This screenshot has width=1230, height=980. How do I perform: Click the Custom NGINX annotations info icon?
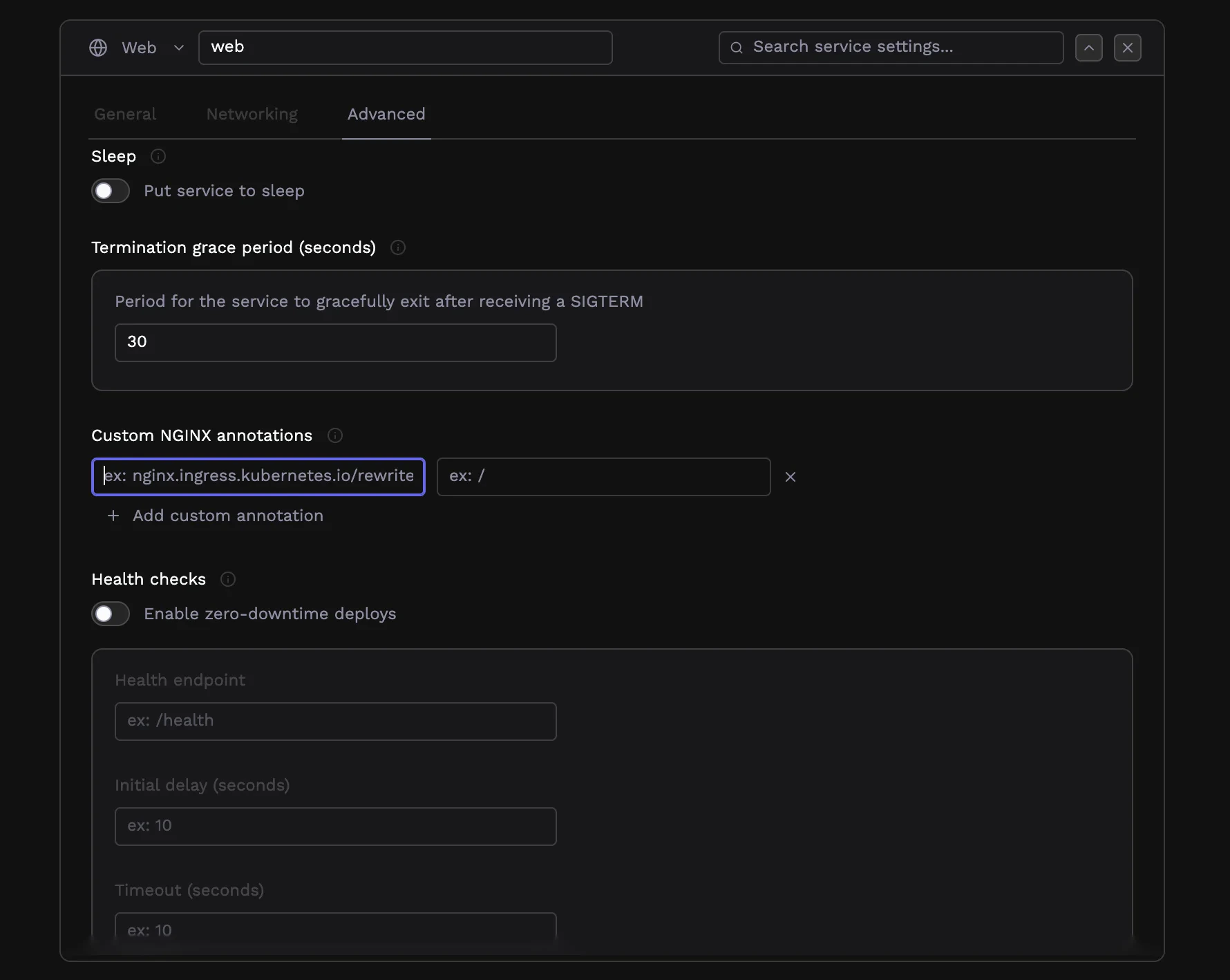pos(334,435)
